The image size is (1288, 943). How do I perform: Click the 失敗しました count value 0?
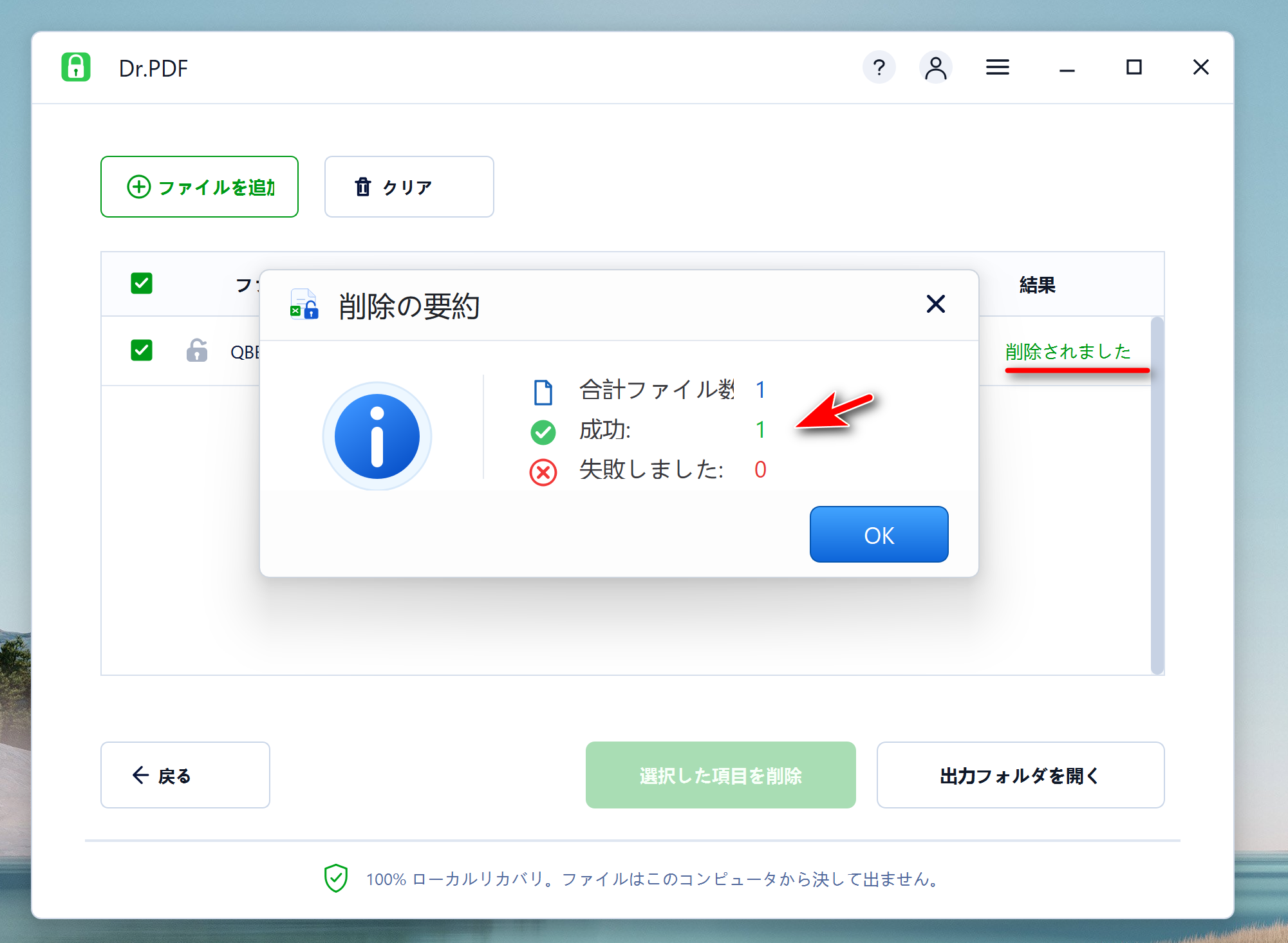tap(760, 469)
